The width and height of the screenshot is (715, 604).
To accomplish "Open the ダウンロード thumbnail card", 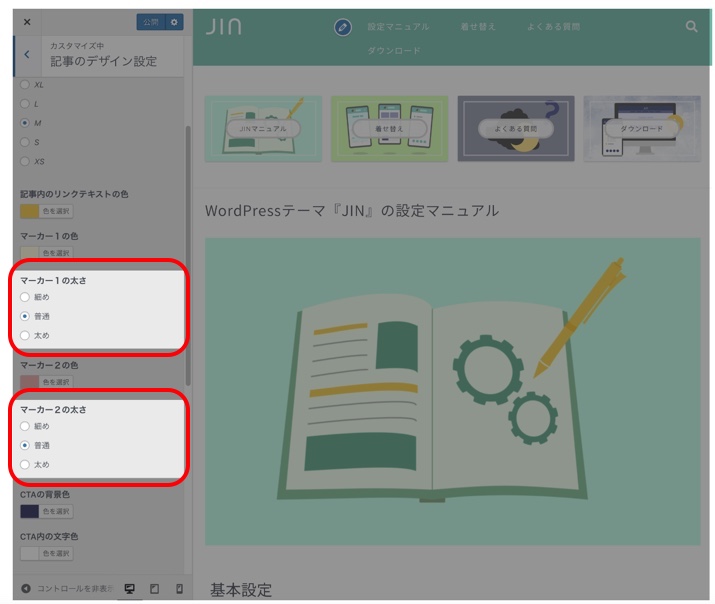I will point(642,129).
